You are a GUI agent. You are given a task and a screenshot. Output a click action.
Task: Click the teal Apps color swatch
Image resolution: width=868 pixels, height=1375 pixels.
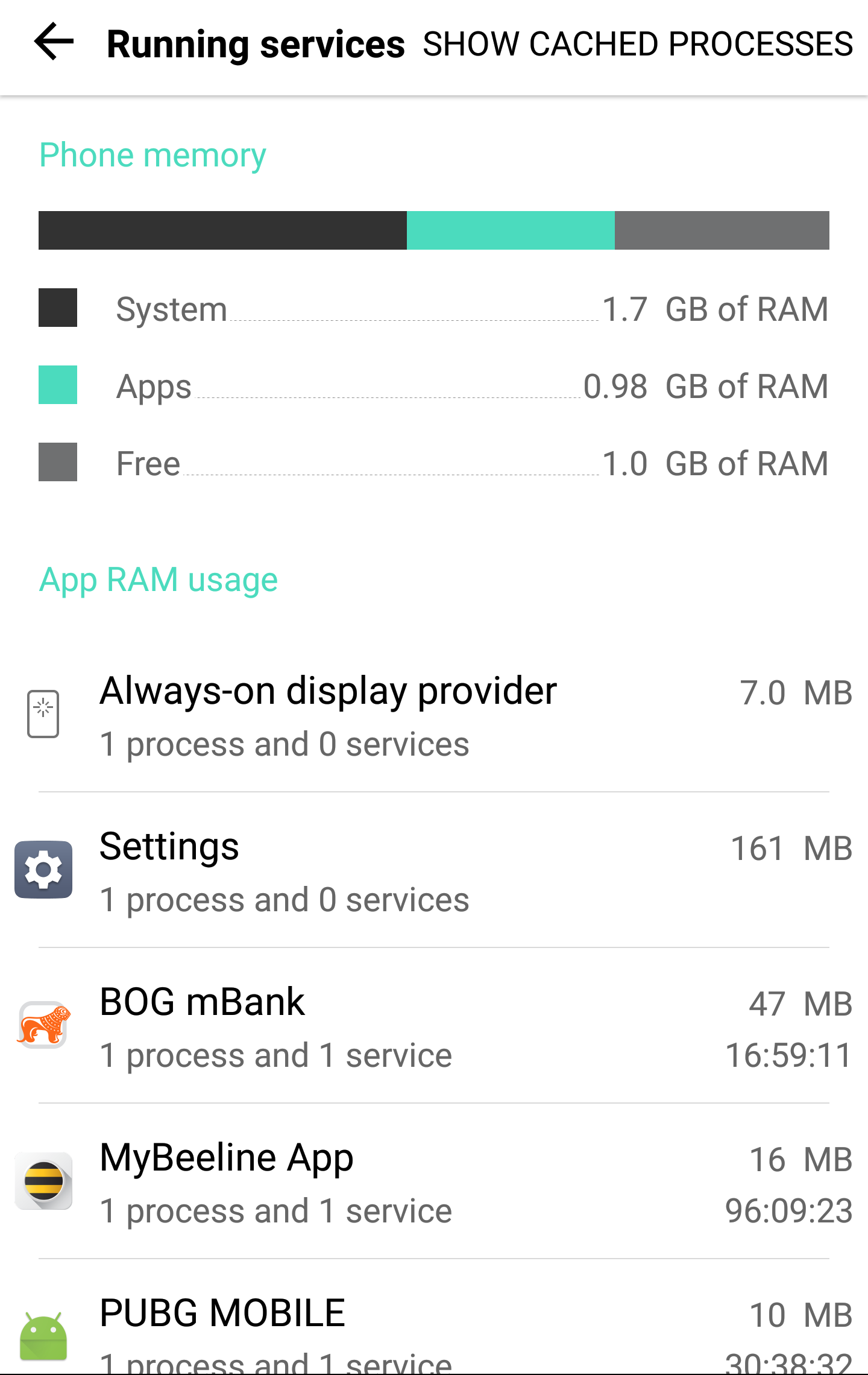(58, 385)
